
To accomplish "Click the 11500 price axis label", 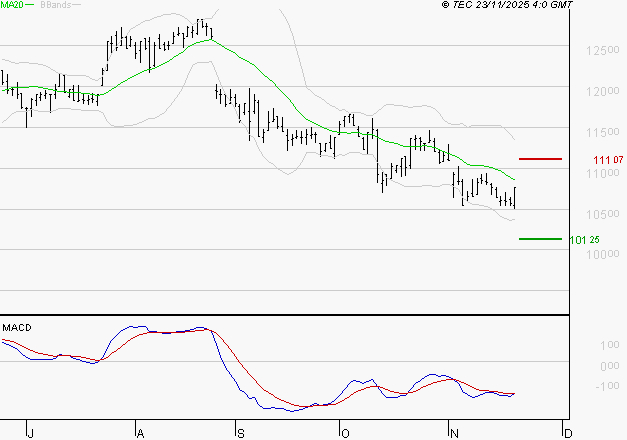I will pos(603,132).
